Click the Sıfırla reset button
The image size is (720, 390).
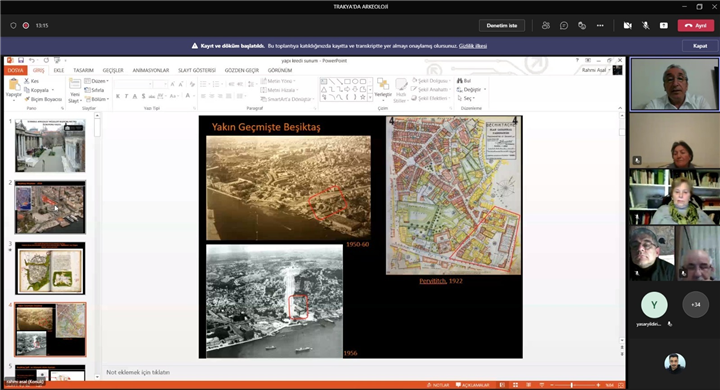95,90
